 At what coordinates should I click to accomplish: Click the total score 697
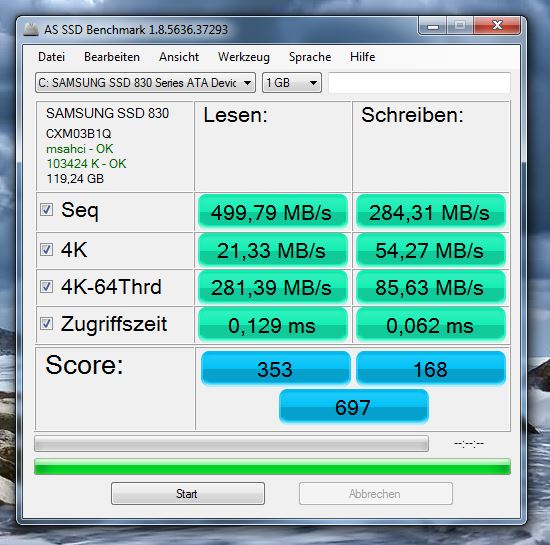coord(354,406)
